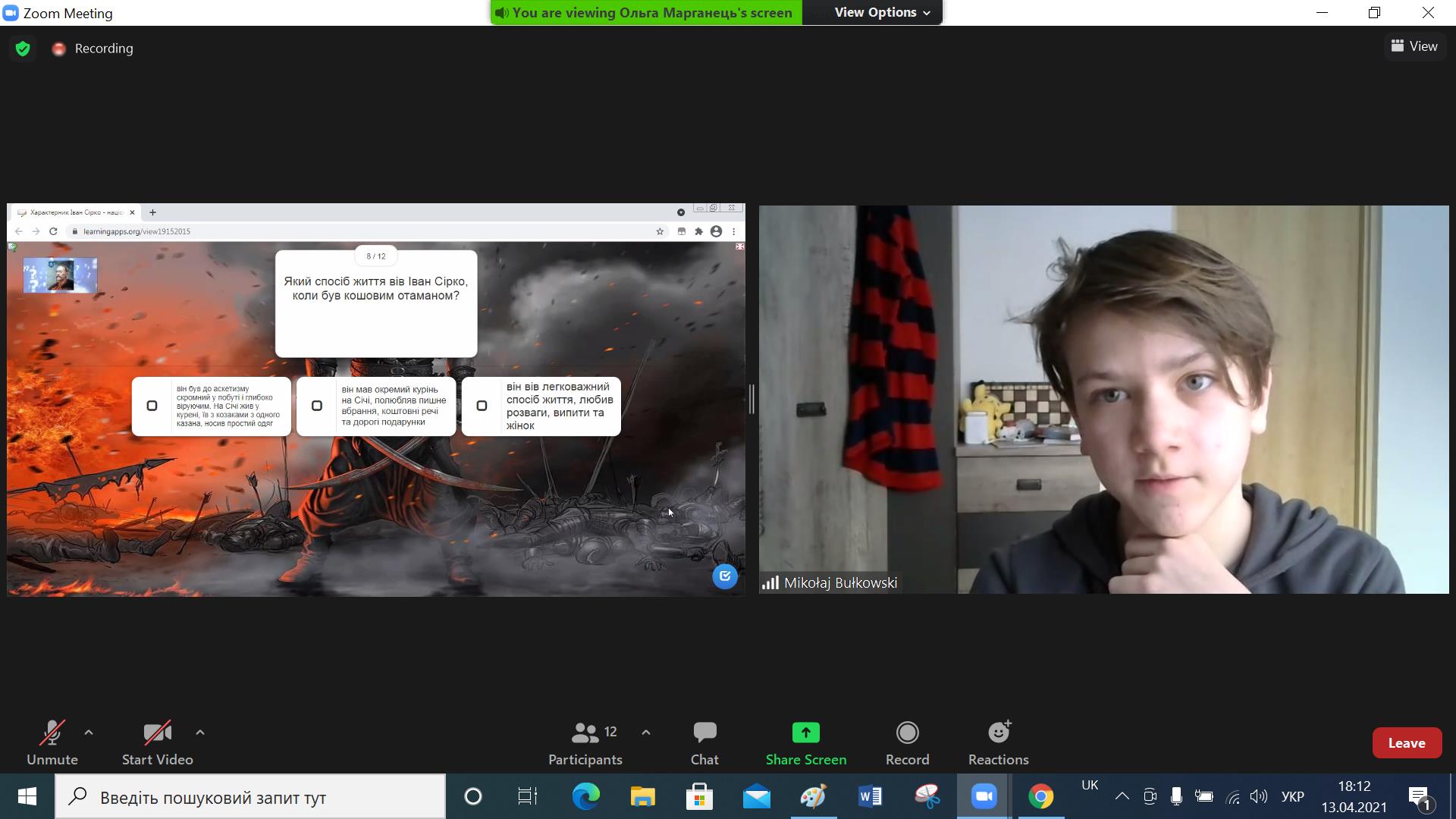Open Microsoft Store from taskbar
This screenshot has height=819, width=1456.
(699, 796)
